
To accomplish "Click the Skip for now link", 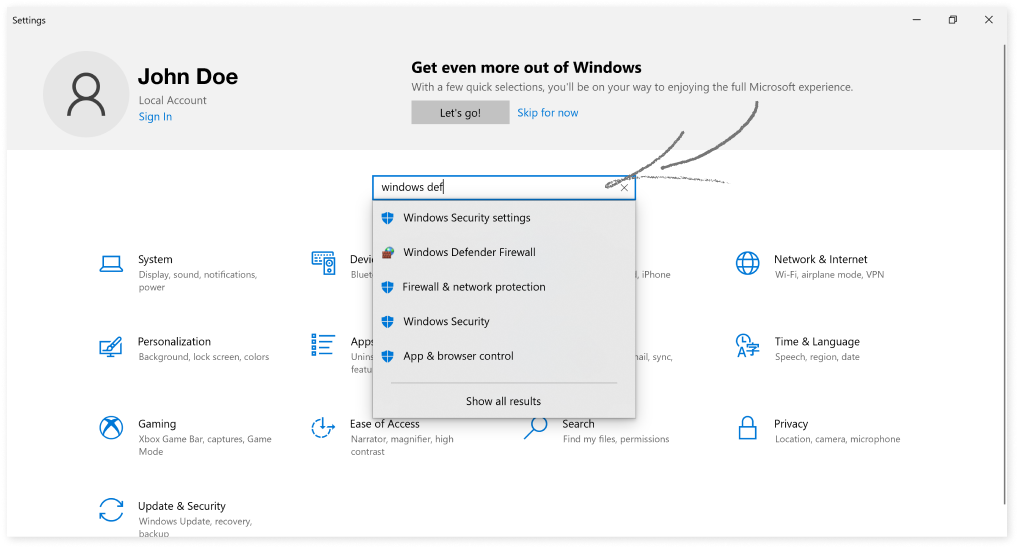I will click(x=547, y=113).
